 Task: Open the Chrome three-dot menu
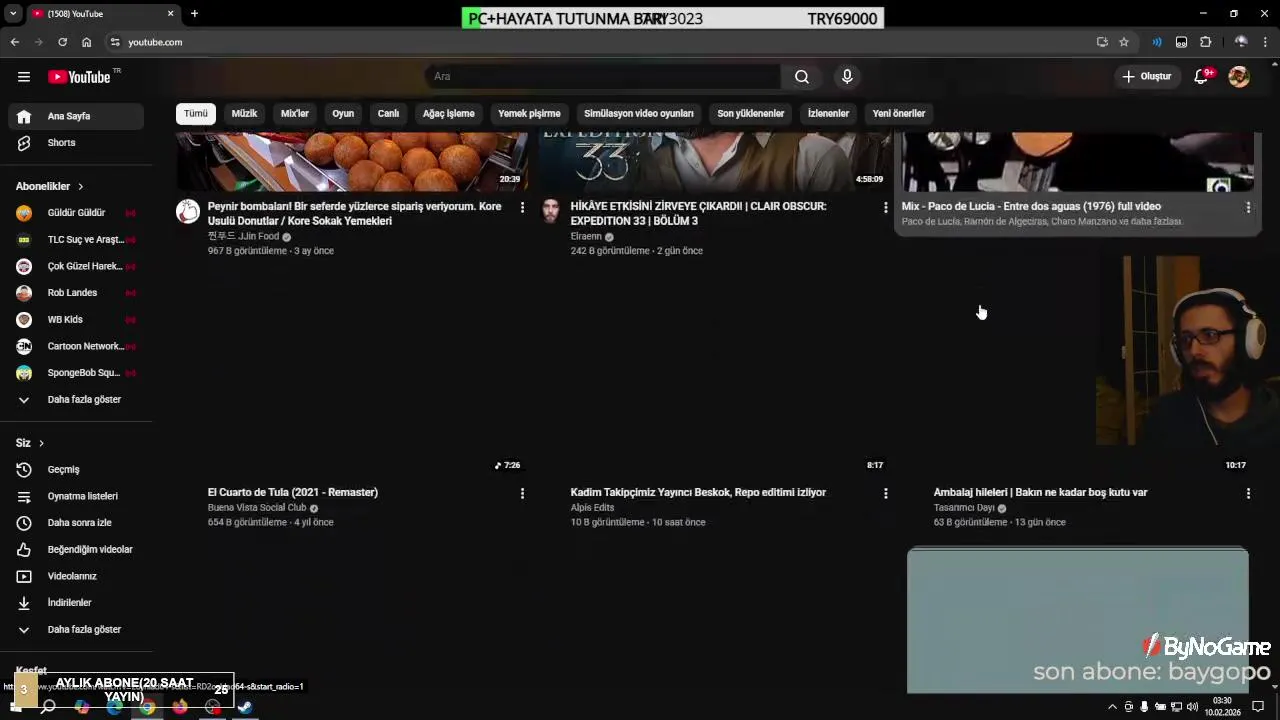1266,42
